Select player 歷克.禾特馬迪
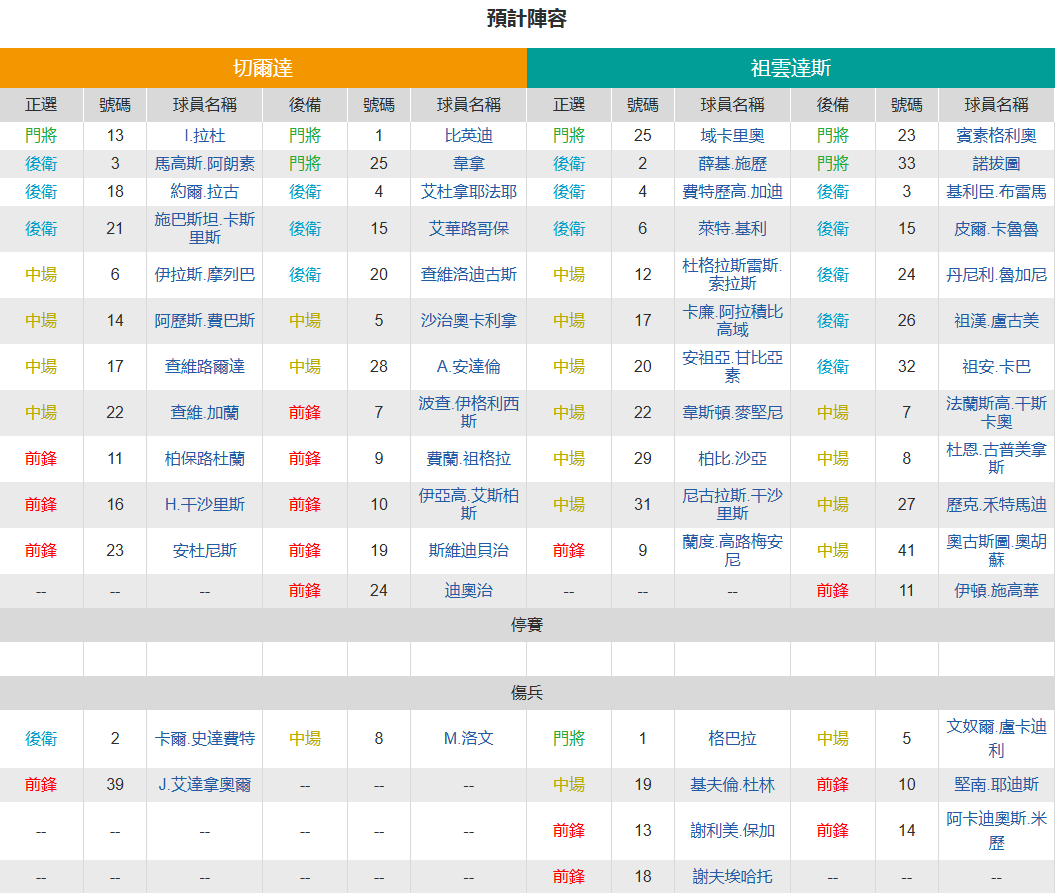1055x893 pixels. (x=996, y=504)
